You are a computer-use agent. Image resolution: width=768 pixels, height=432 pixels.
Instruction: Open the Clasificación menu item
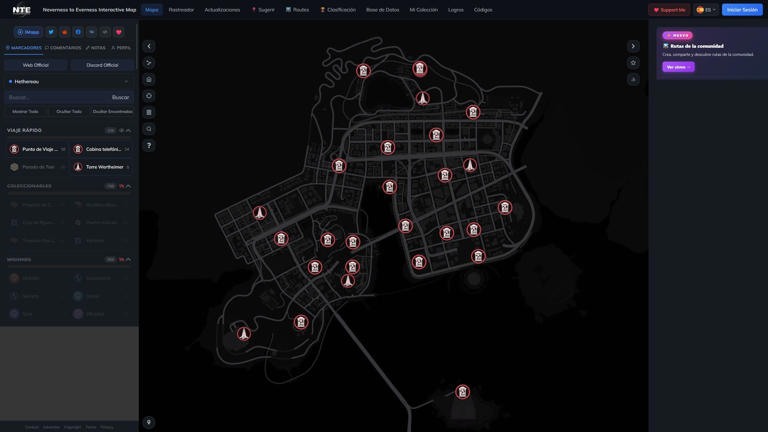pos(338,10)
